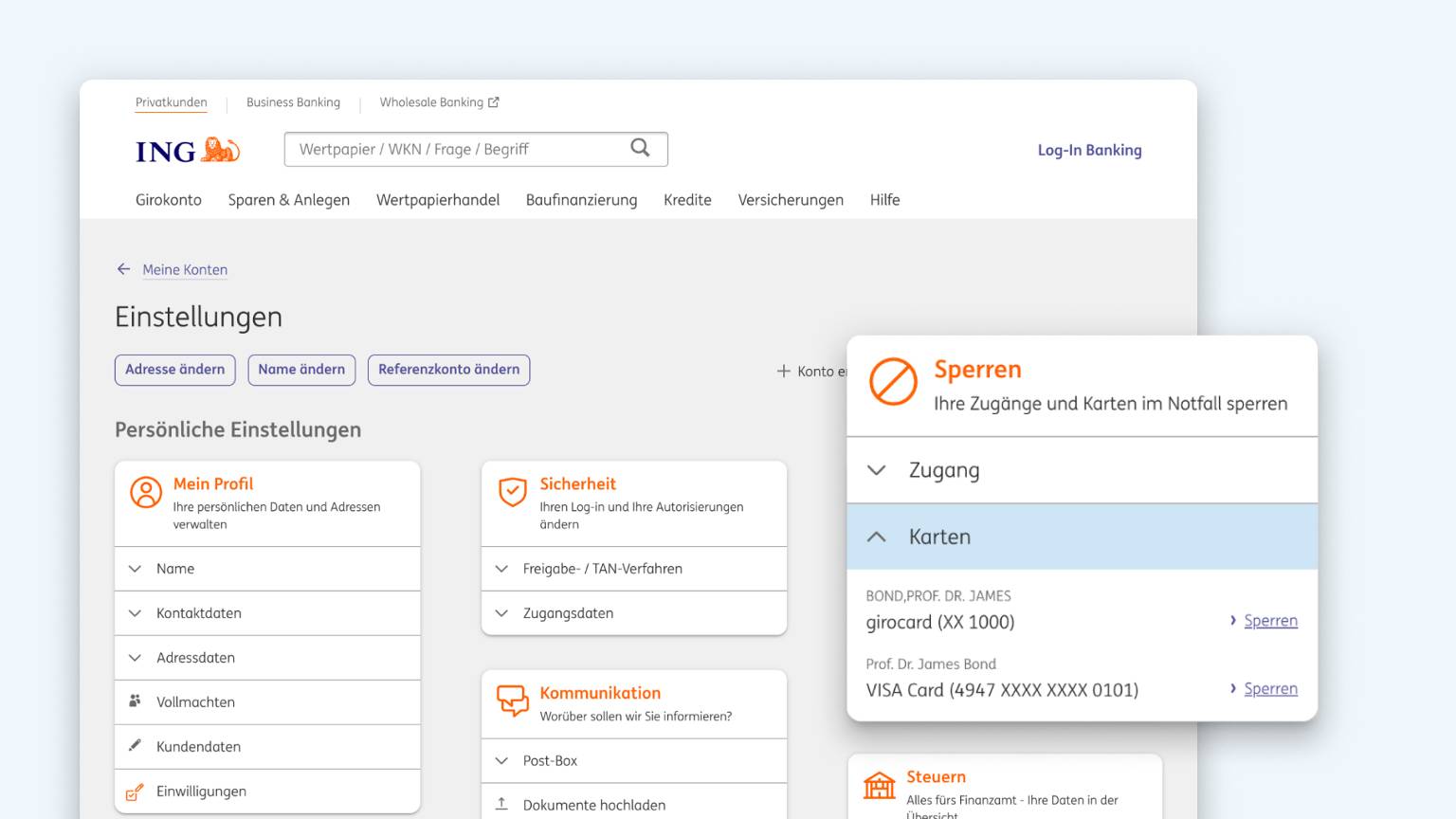Click the Einwilligungen edit icon
Image resolution: width=1456 pixels, height=819 pixels.
pos(135,792)
